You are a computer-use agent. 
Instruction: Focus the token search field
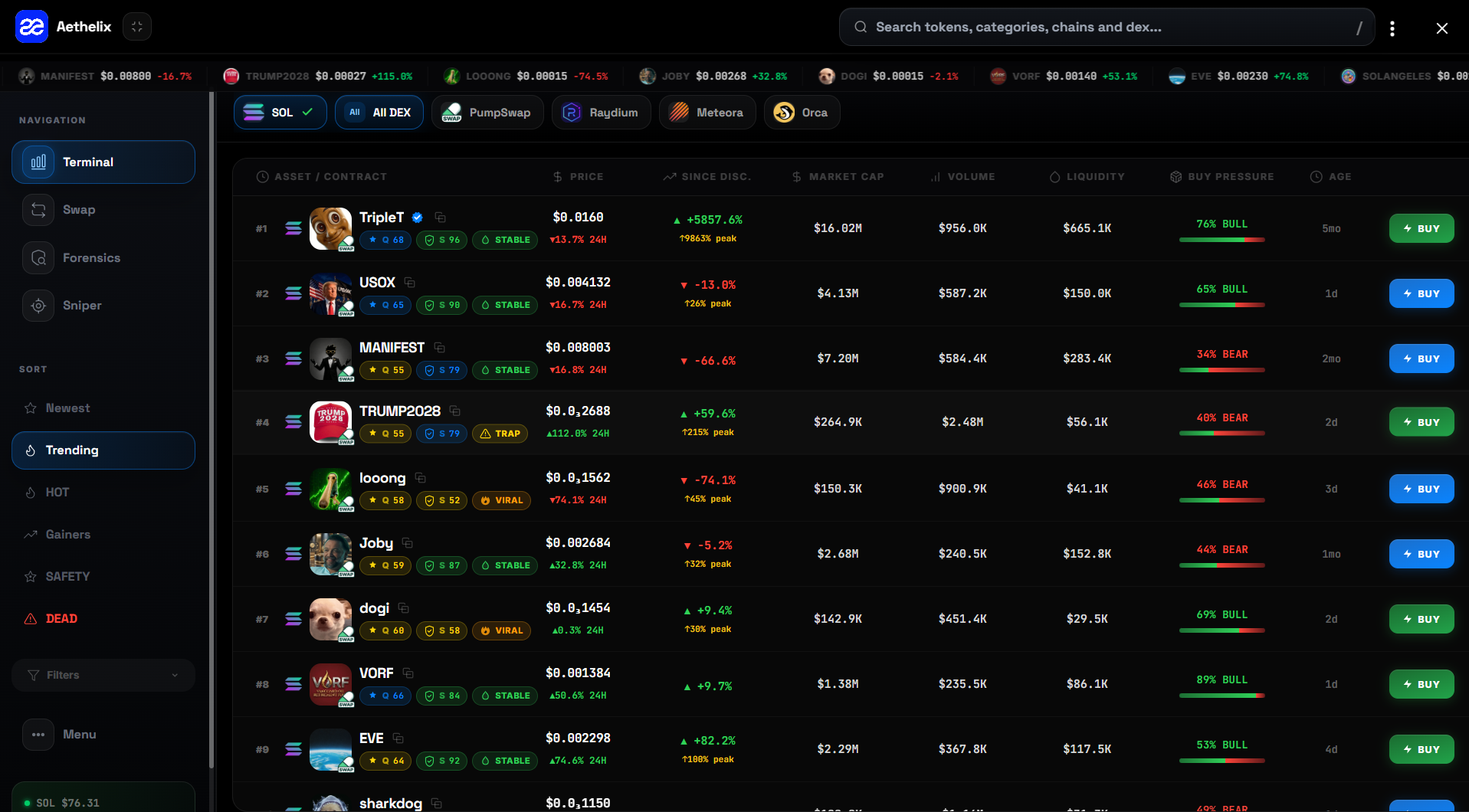click(1107, 28)
